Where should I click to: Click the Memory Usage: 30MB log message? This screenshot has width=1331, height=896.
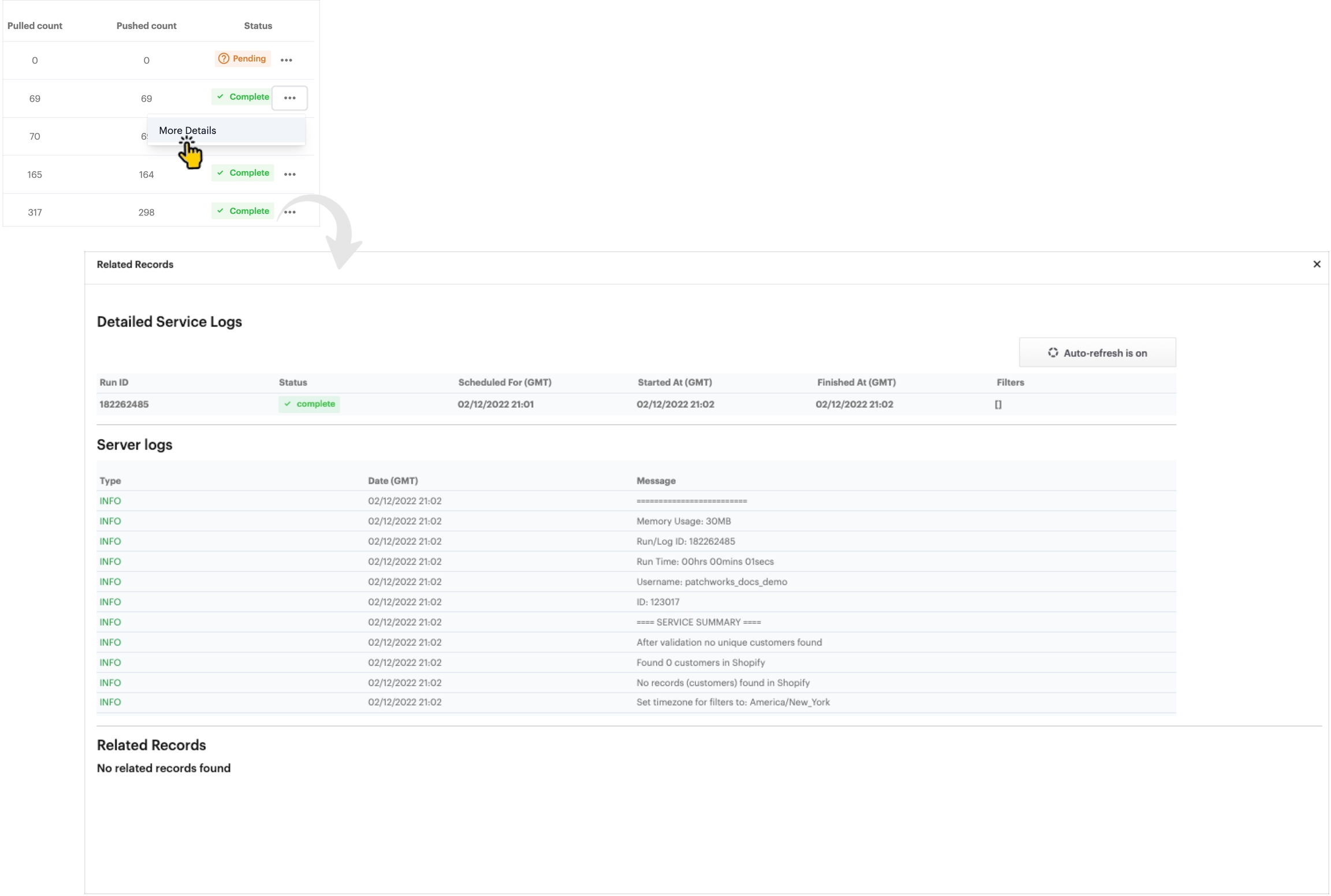pyautogui.click(x=683, y=521)
